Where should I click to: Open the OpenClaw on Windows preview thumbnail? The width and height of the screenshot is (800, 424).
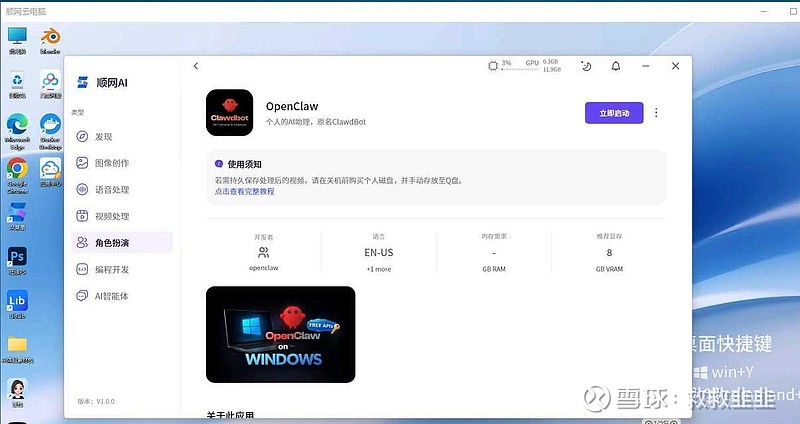coord(281,334)
